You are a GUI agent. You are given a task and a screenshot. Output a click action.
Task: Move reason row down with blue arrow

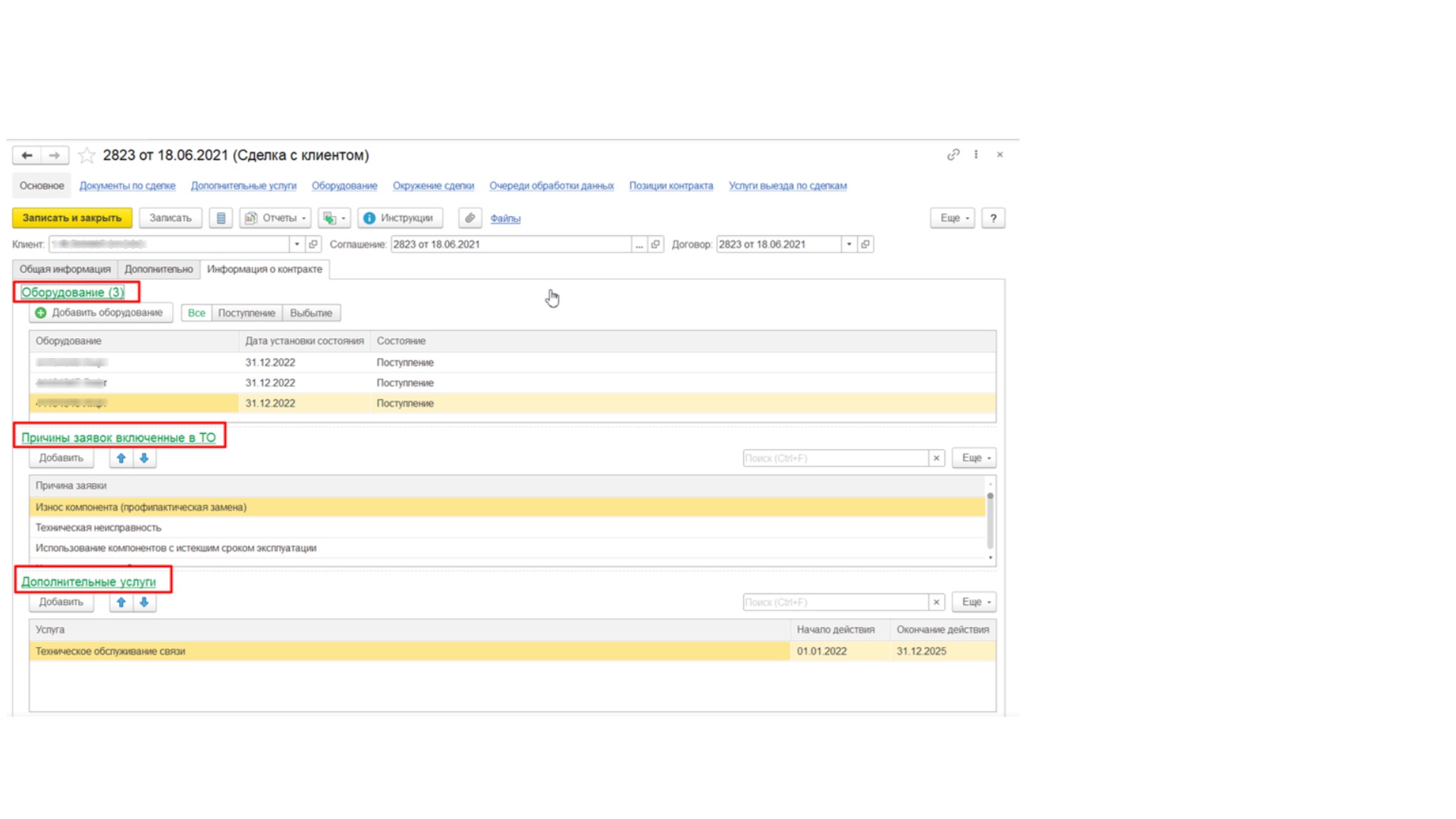tap(144, 458)
